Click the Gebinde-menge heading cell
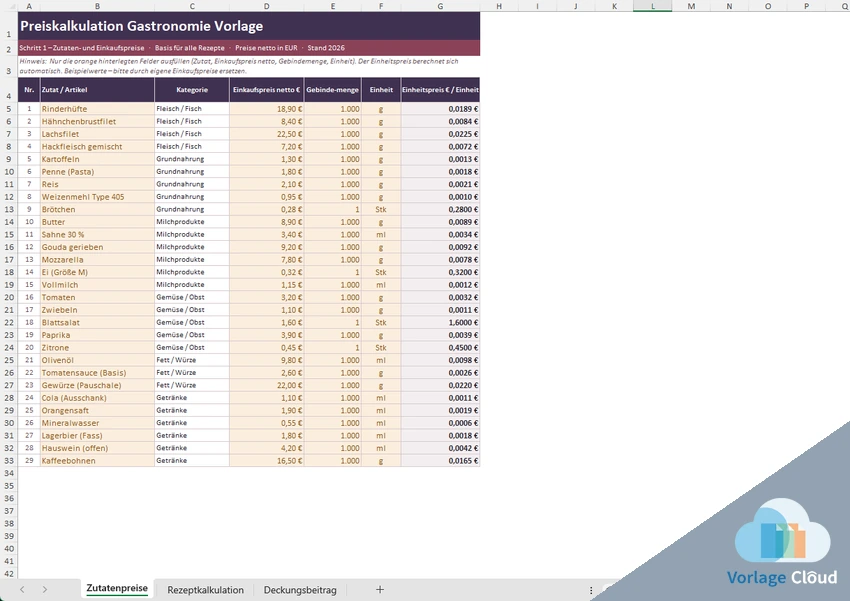Image resolution: width=850 pixels, height=601 pixels. point(332,90)
